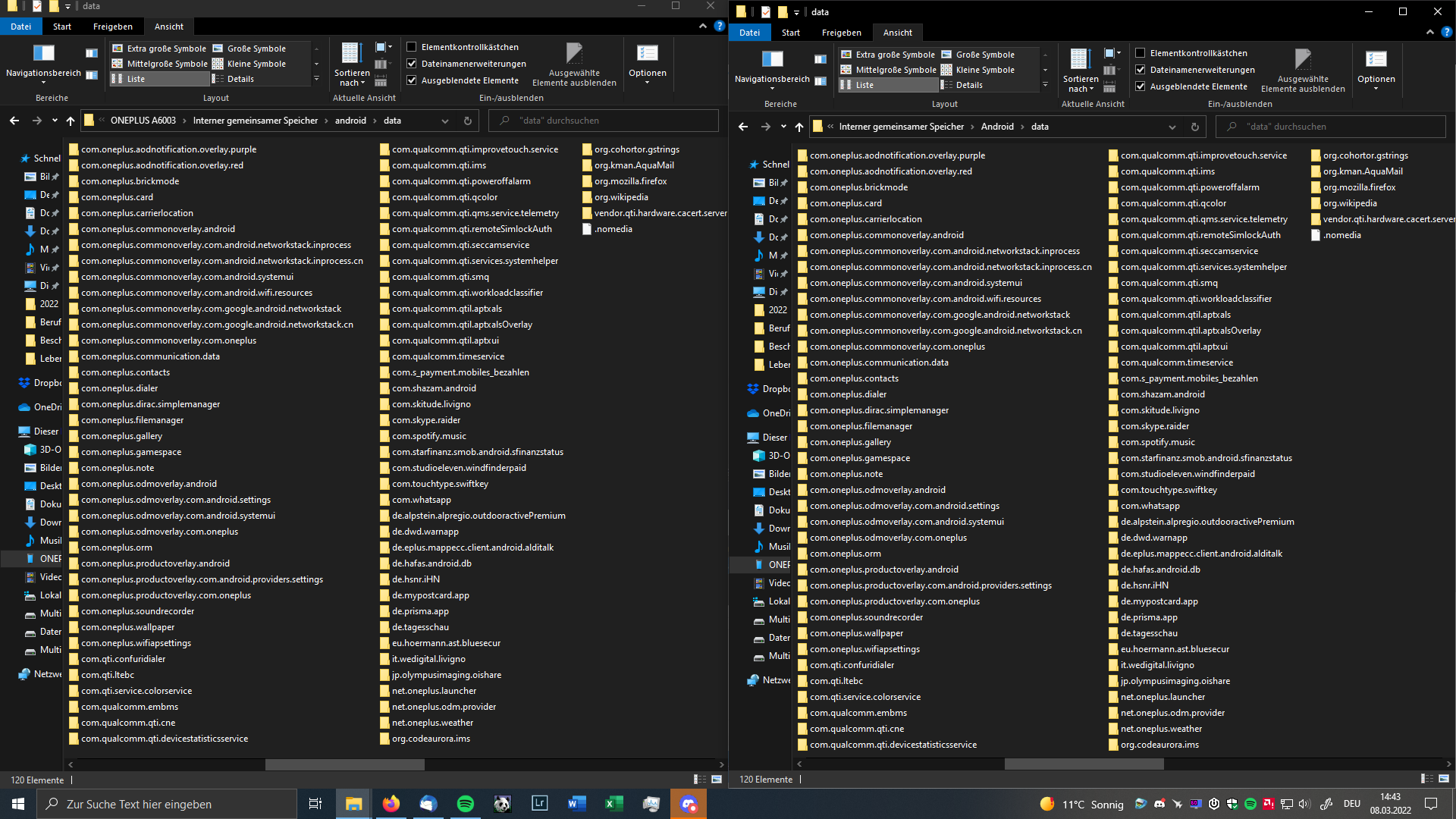
Task: Collapse the ribbon in right window
Action: point(1430,32)
